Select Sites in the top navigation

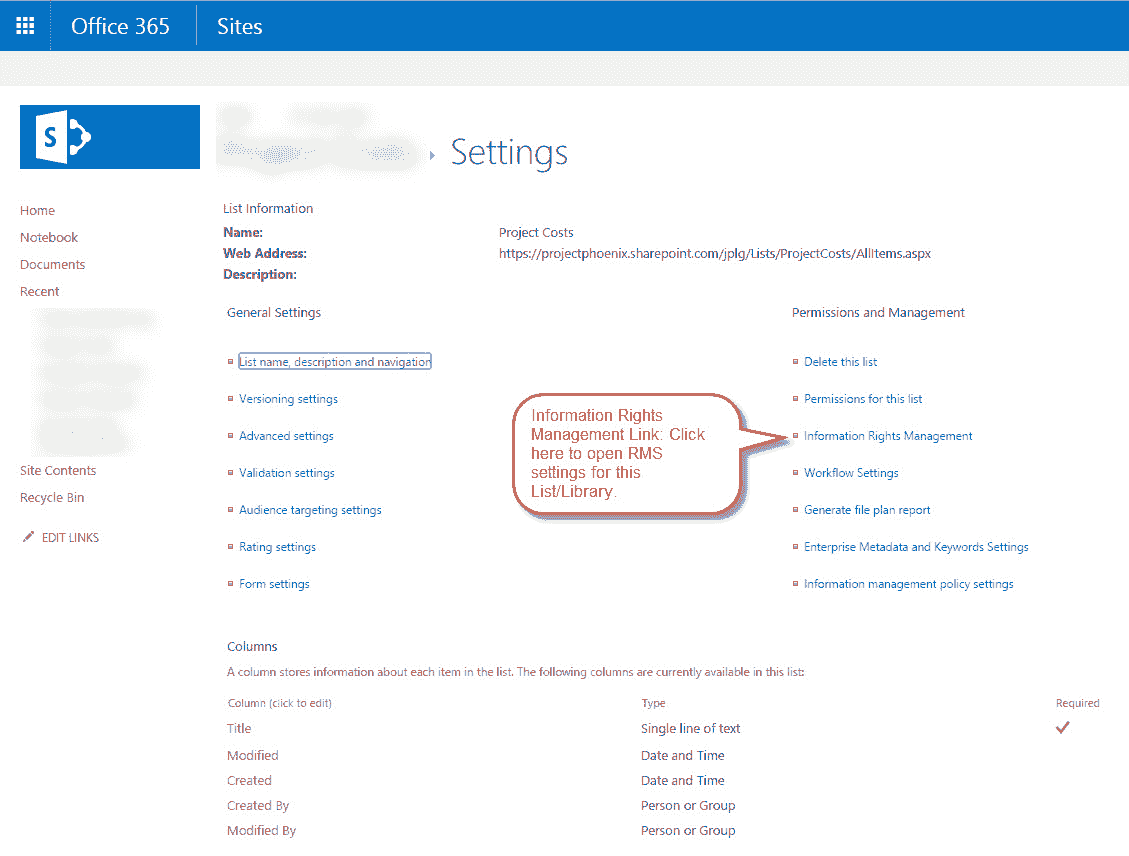point(239,26)
